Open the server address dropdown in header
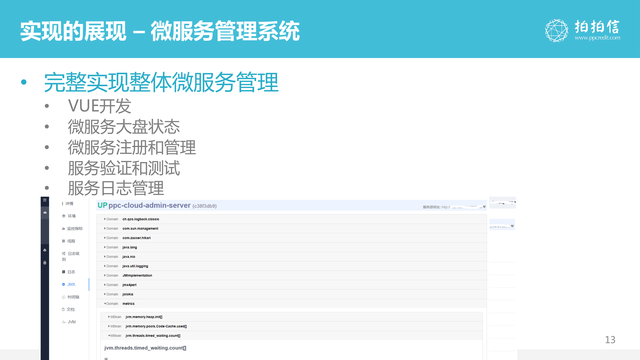This screenshot has height=360, width=640. 484,207
